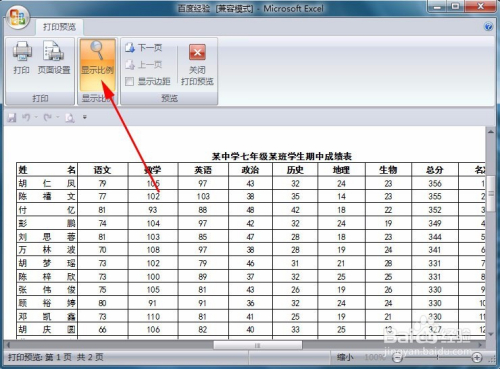Image resolution: width=500 pixels, height=369 pixels.
Task: Click total score 352 cell
Action: click(435, 210)
